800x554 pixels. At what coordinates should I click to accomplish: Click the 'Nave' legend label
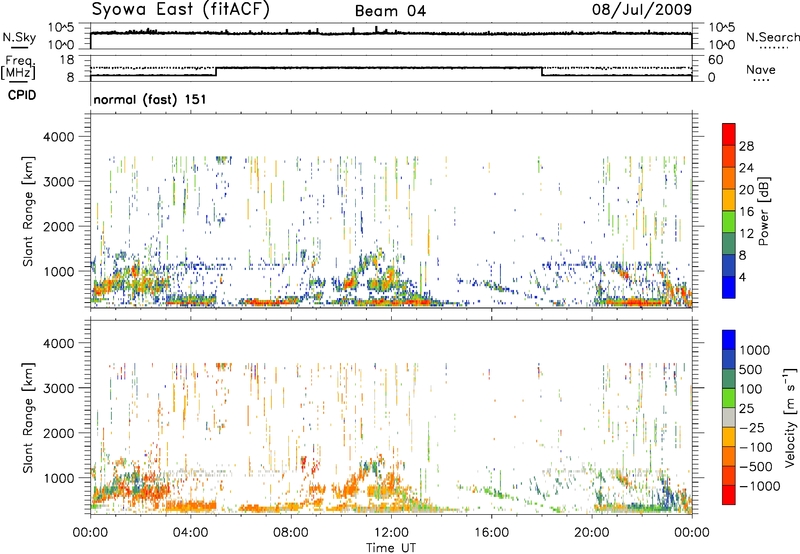[x=761, y=70]
